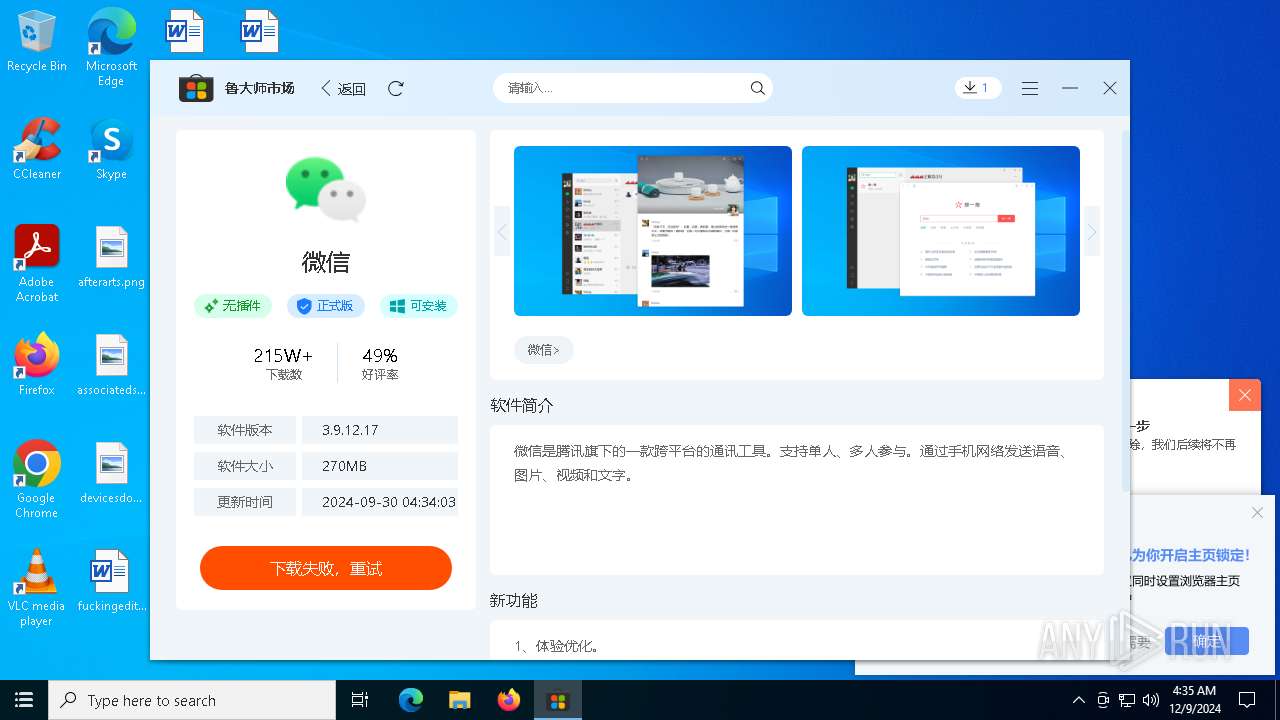Click the 215W+ download count
The image size is (1280, 720).
pos(284,356)
